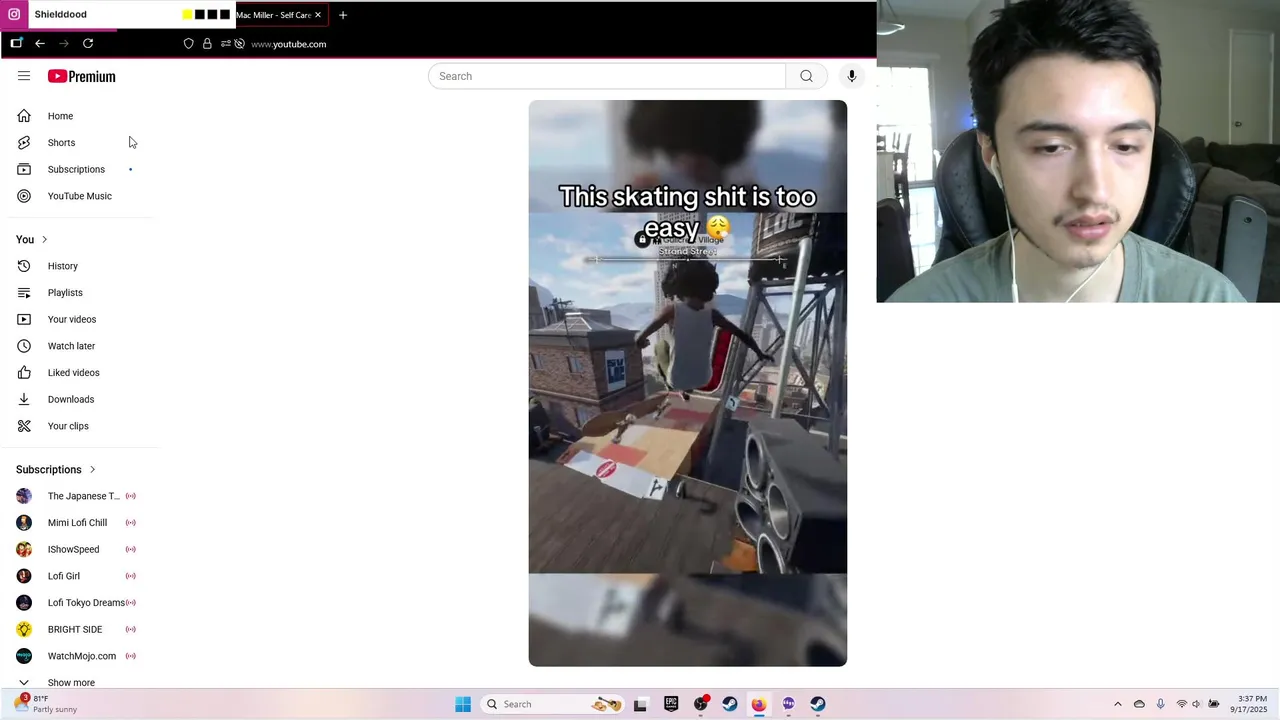
Task: Click the www.youtube.com address bar
Action: [289, 44]
